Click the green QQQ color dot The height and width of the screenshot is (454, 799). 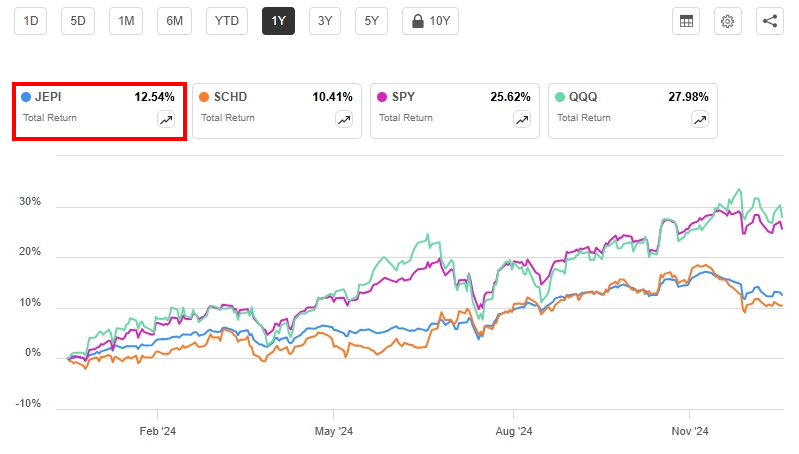coord(560,97)
